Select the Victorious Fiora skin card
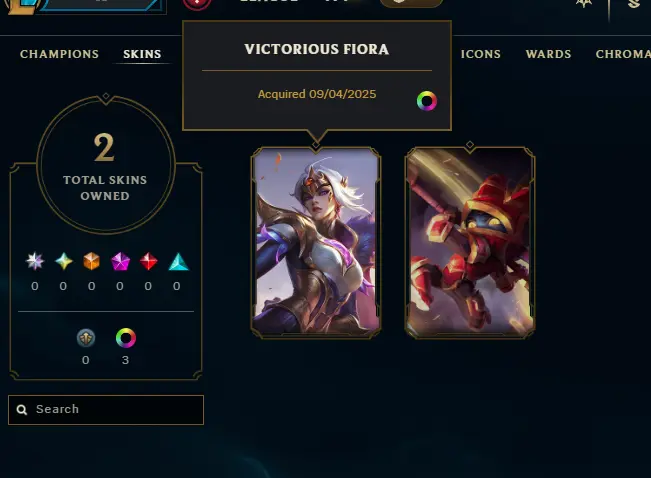 pyautogui.click(x=316, y=243)
